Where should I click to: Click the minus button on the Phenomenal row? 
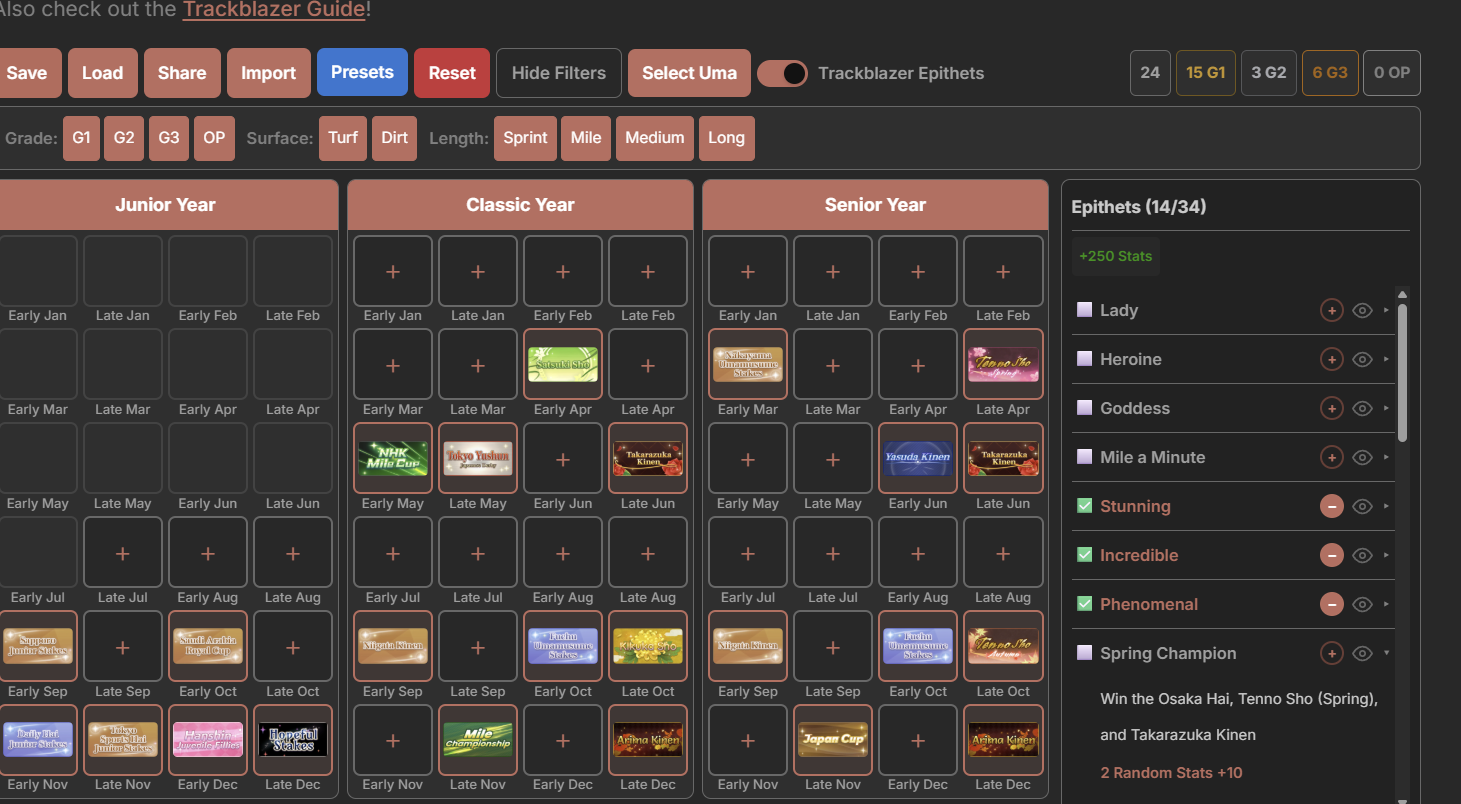coord(1331,604)
